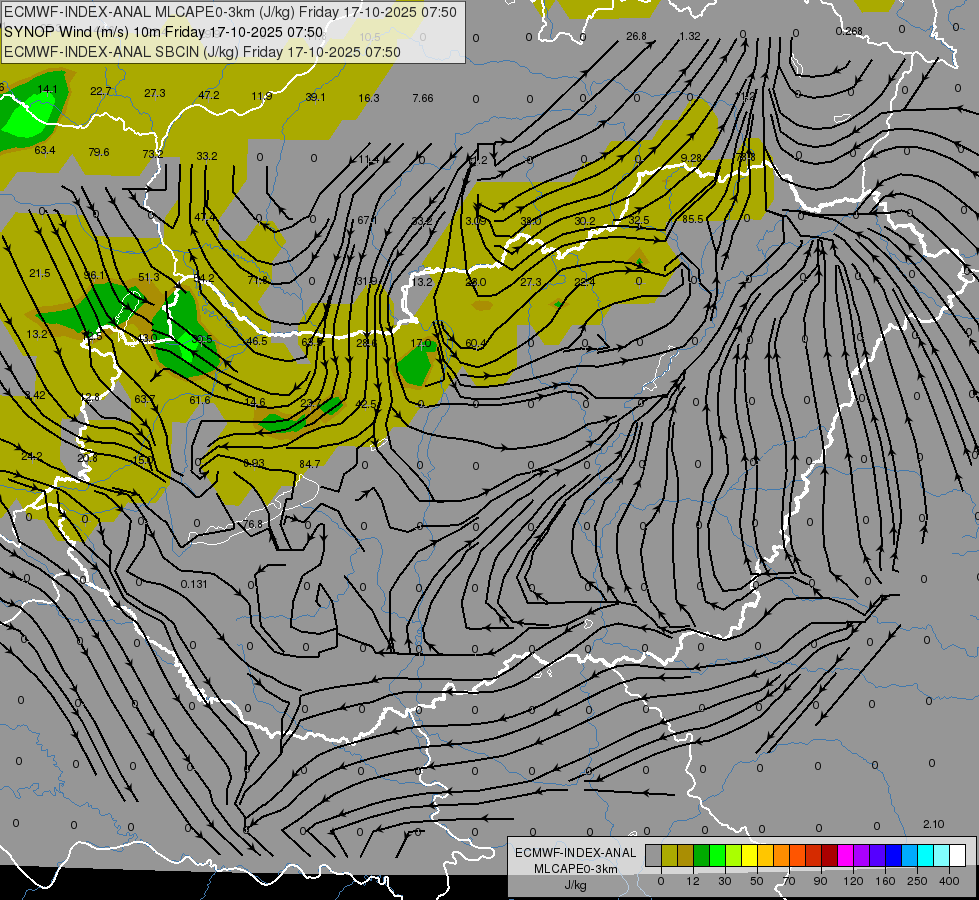Select the yellow legend color swatch
Viewport: 979px width, 900px height.
[x=749, y=856]
